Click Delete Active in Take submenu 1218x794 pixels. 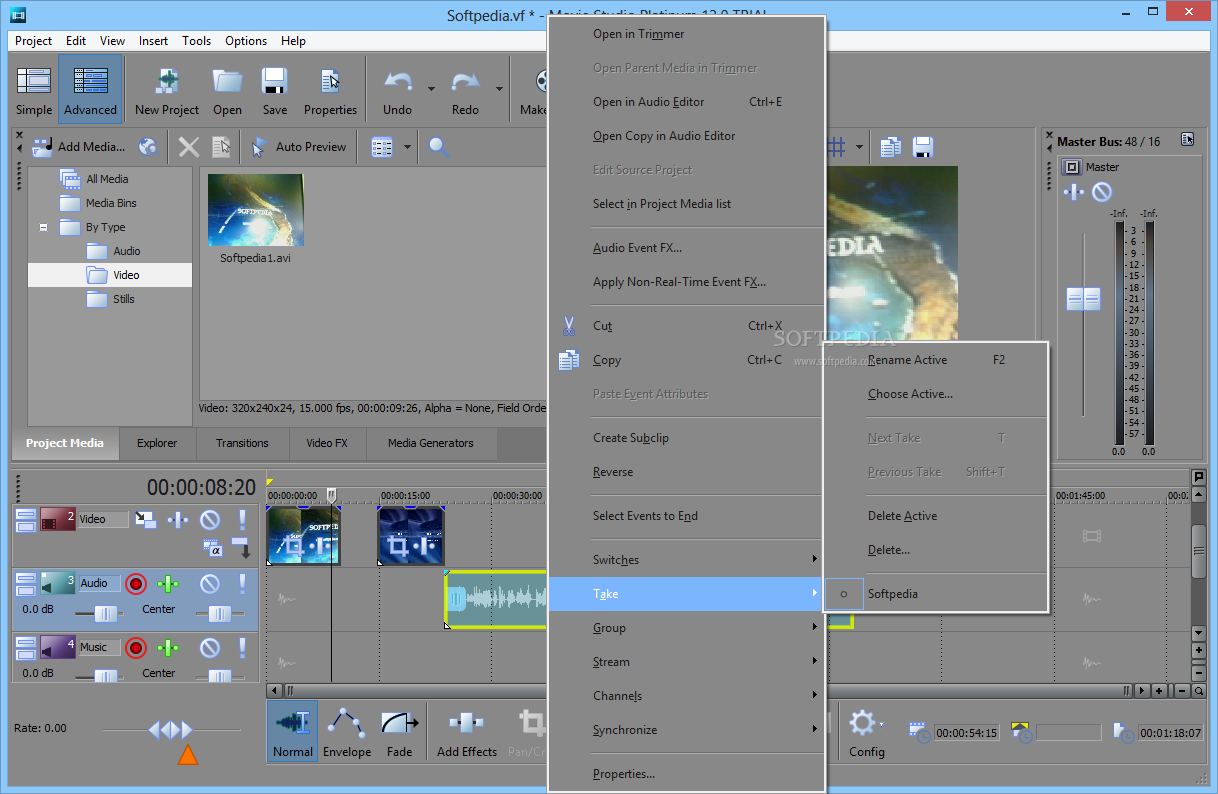tap(935, 516)
